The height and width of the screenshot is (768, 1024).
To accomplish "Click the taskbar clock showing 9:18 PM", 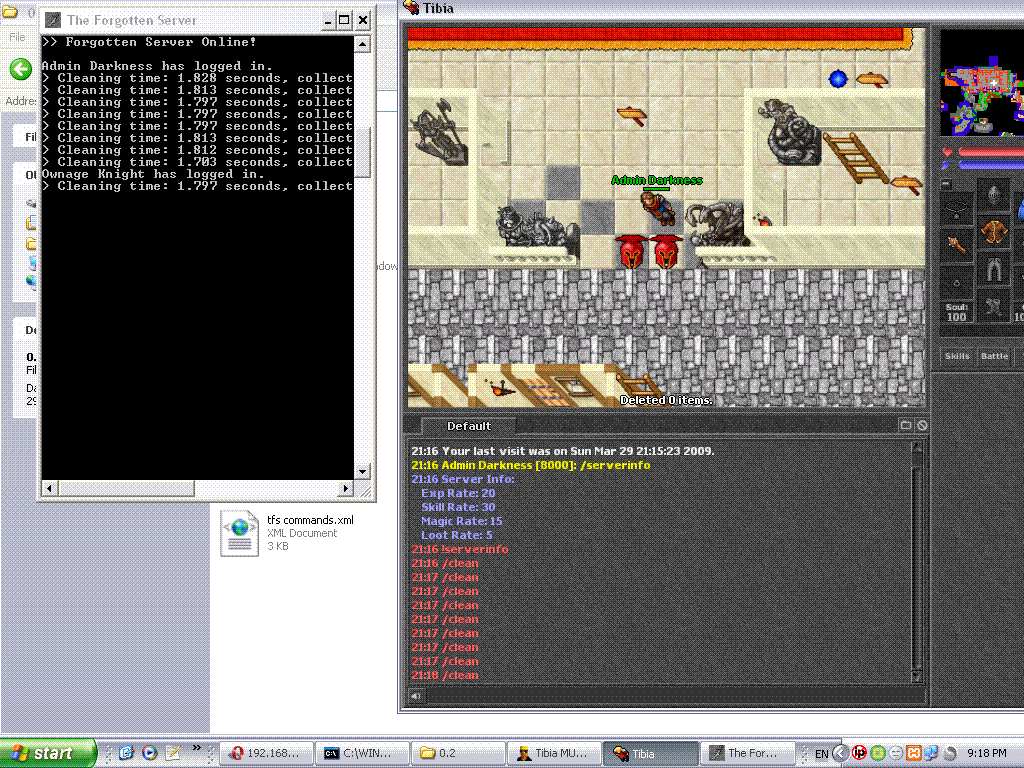I will pos(987,753).
